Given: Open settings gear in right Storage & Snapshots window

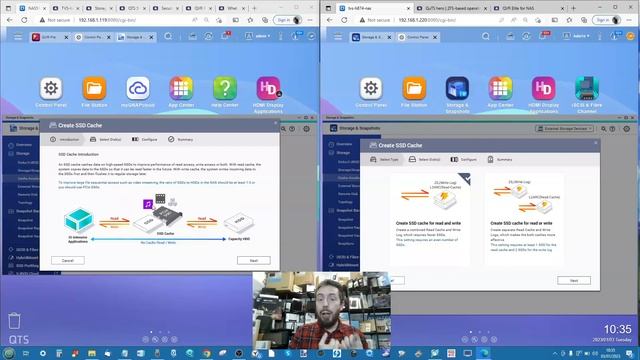Looking at the screenshot, I should (x=626, y=129).
